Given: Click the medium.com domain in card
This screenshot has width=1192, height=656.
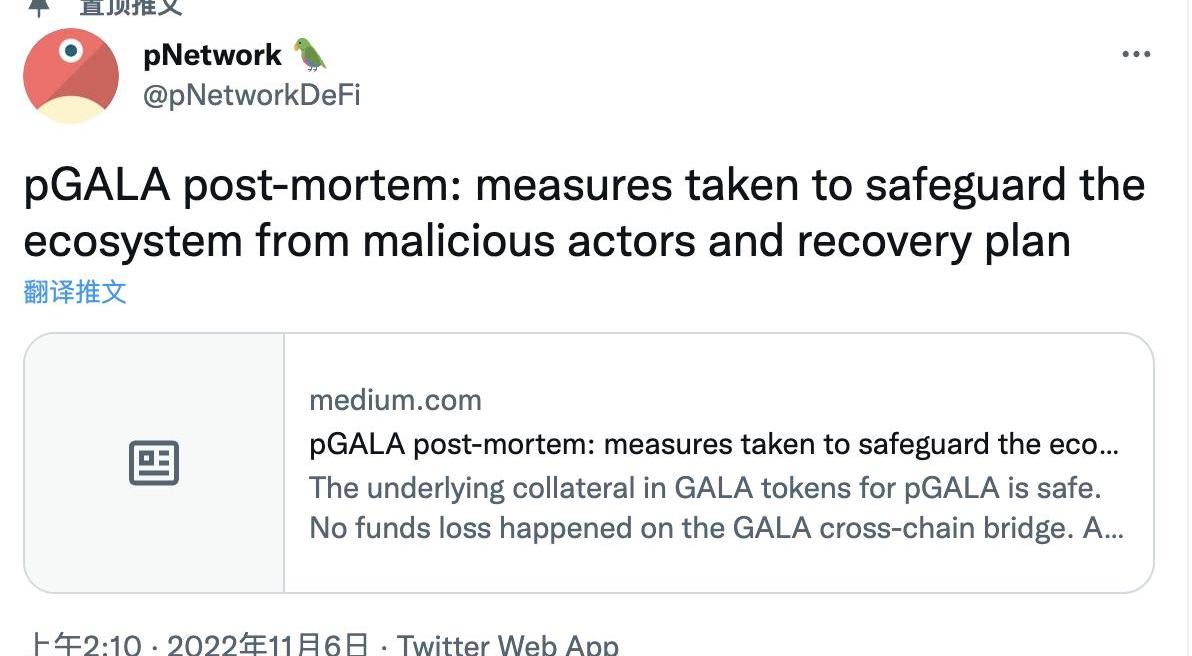Looking at the screenshot, I should 395,400.
